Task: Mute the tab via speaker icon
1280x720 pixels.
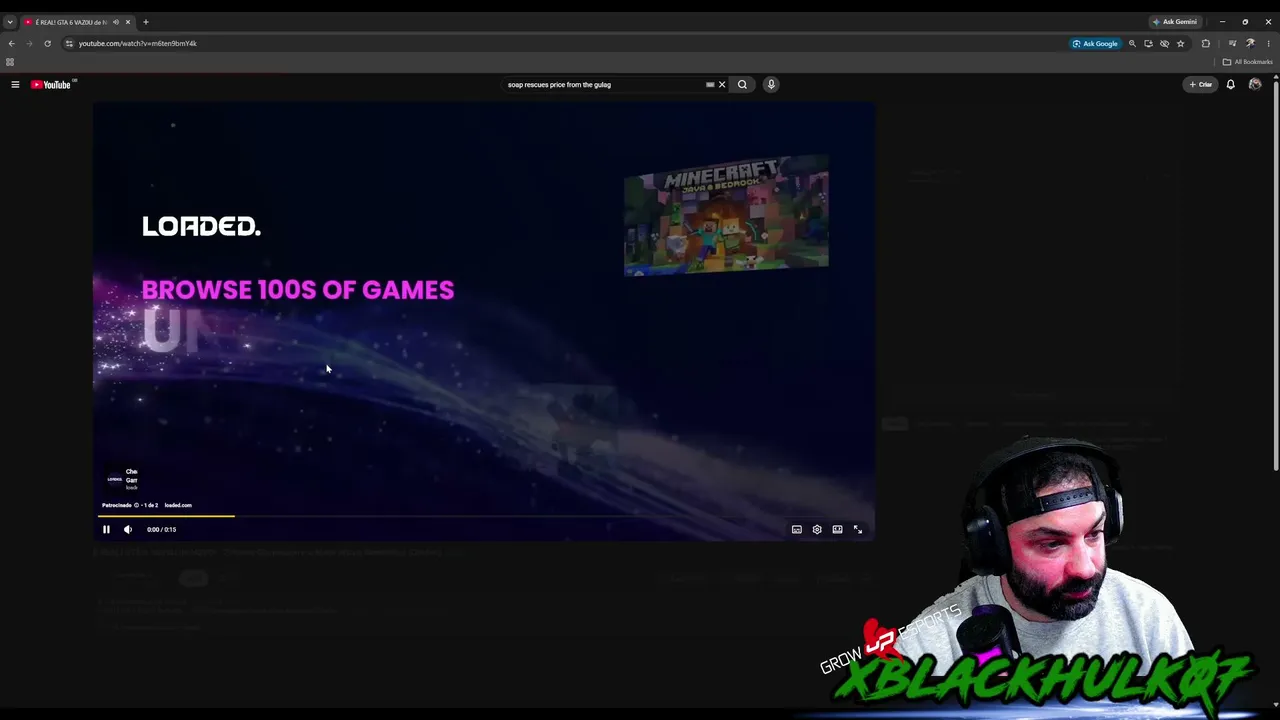Action: click(x=116, y=22)
